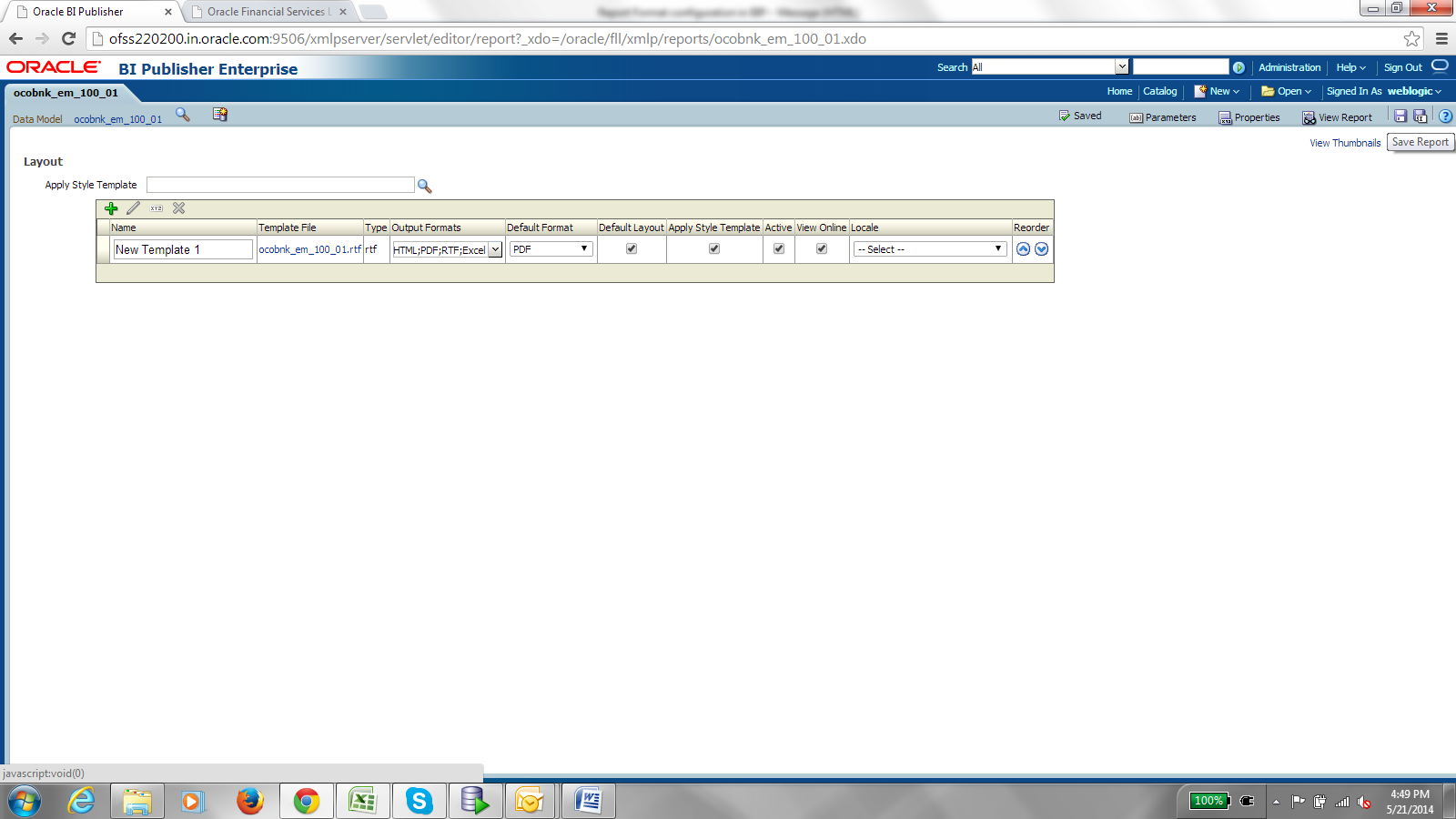Open the New menu in header
The image size is (1456, 819).
pos(1218,91)
